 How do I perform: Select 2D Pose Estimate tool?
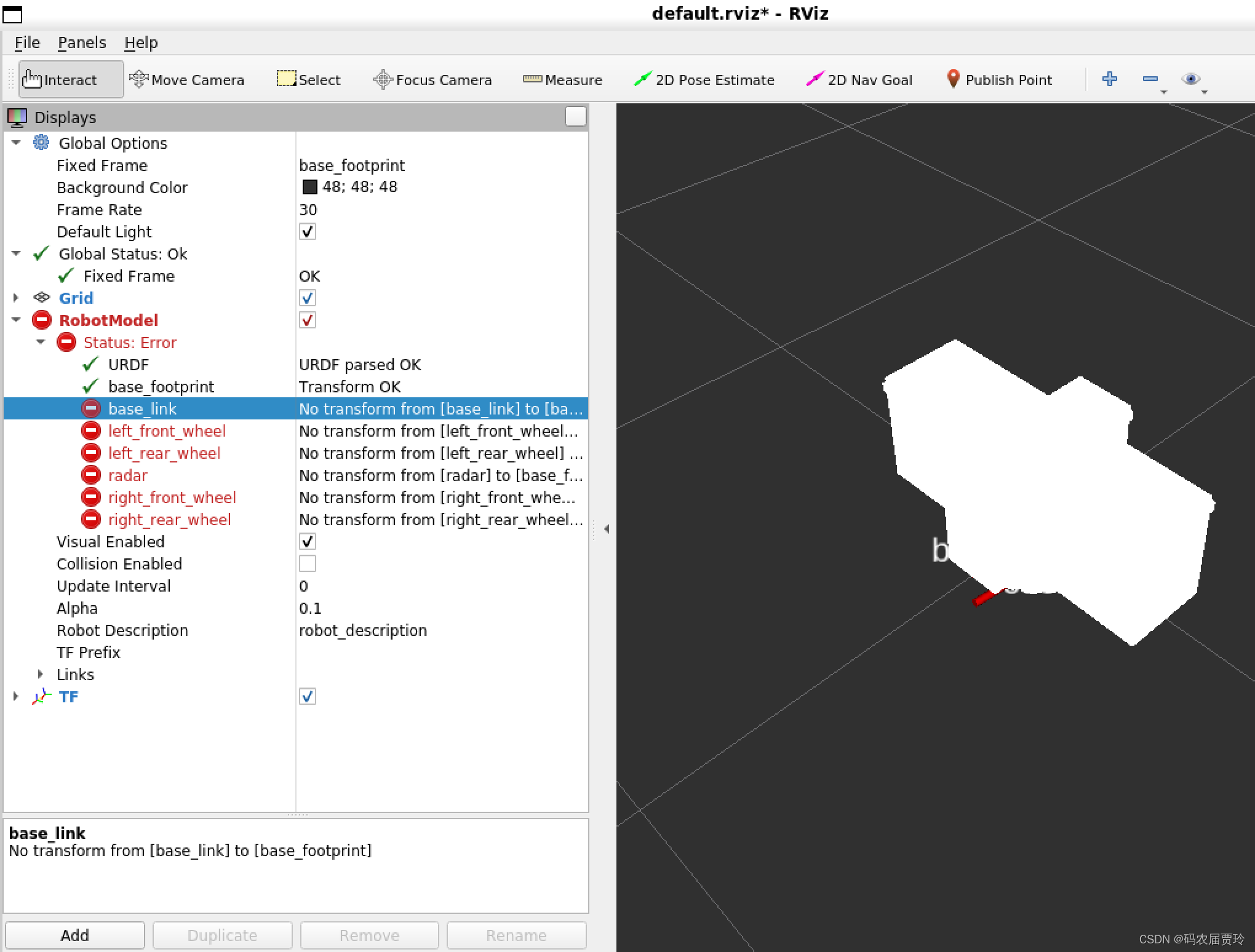click(x=704, y=79)
